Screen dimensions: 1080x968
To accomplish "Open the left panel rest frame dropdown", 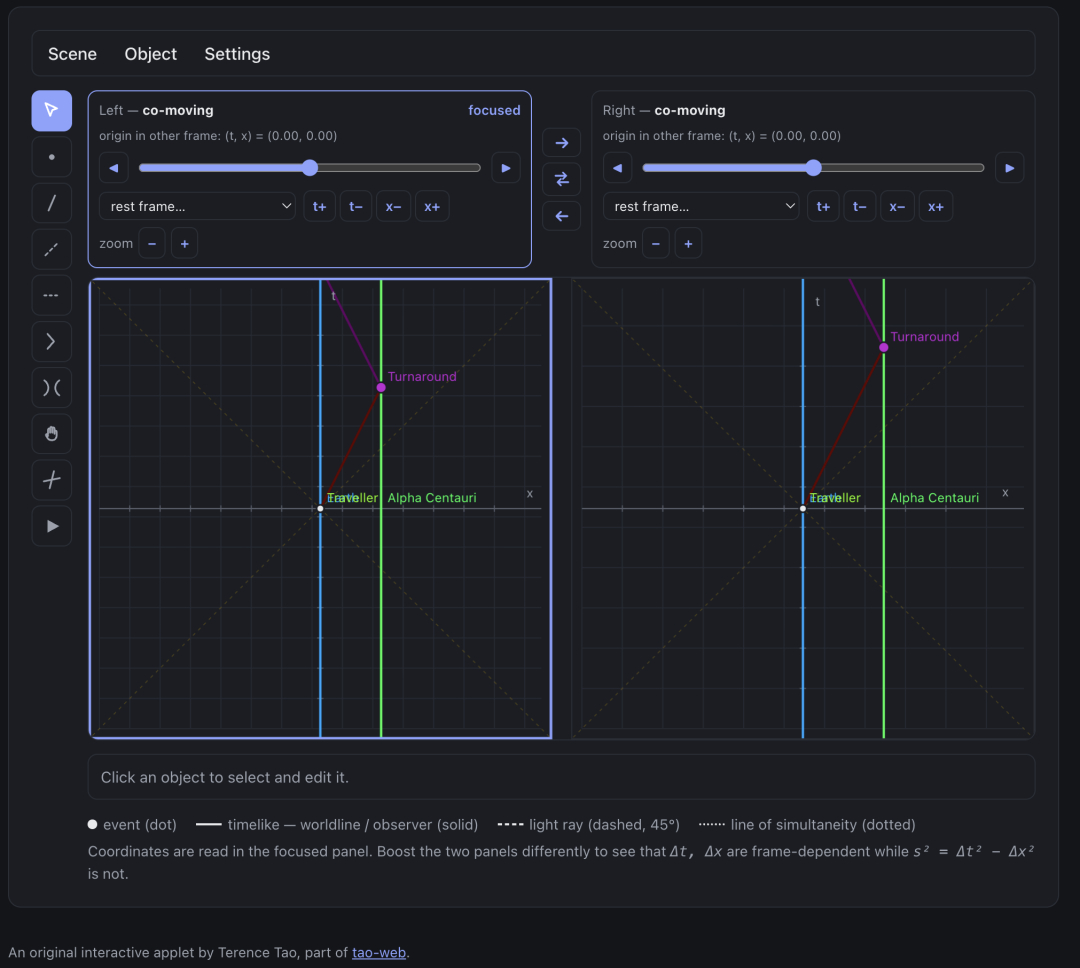I will (x=198, y=207).
